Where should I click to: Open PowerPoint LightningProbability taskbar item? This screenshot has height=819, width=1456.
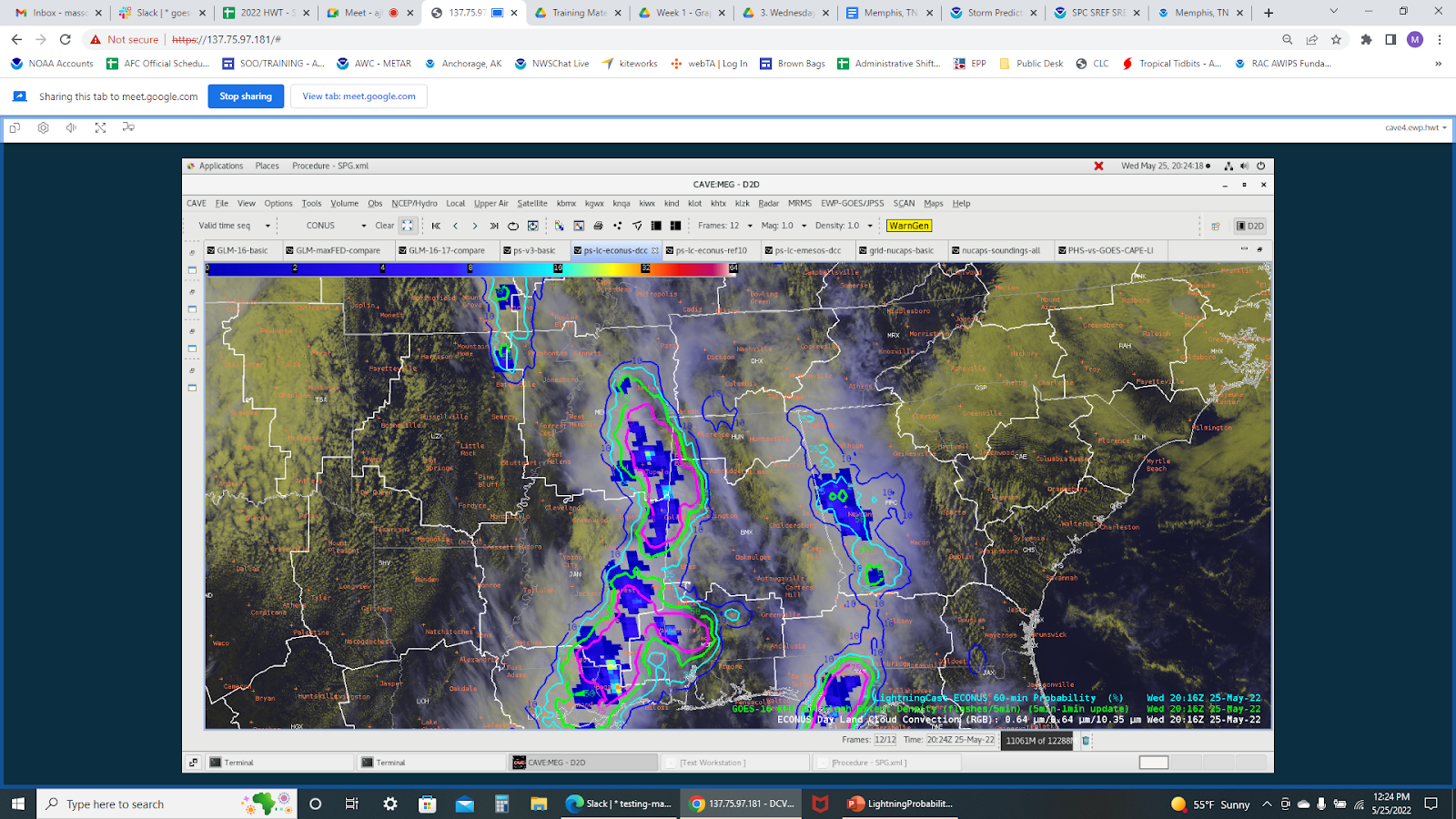tap(901, 804)
